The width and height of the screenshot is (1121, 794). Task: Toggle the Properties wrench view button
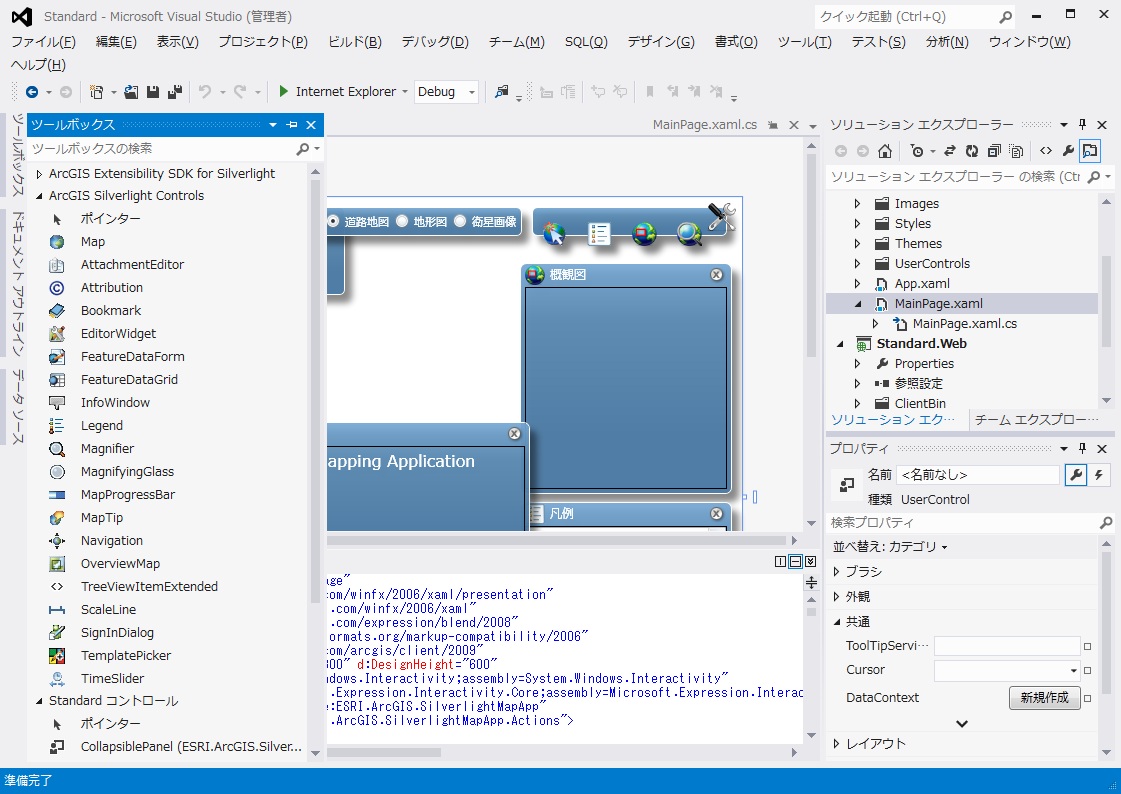pos(1076,475)
